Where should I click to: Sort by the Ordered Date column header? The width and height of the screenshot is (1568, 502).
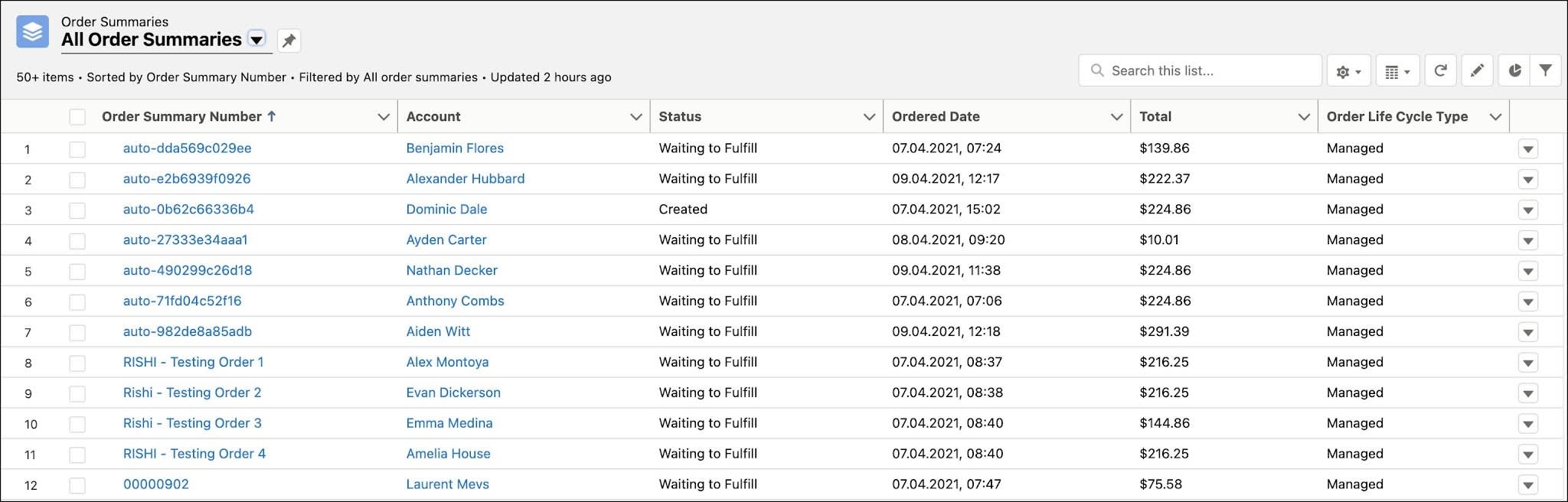click(x=936, y=116)
